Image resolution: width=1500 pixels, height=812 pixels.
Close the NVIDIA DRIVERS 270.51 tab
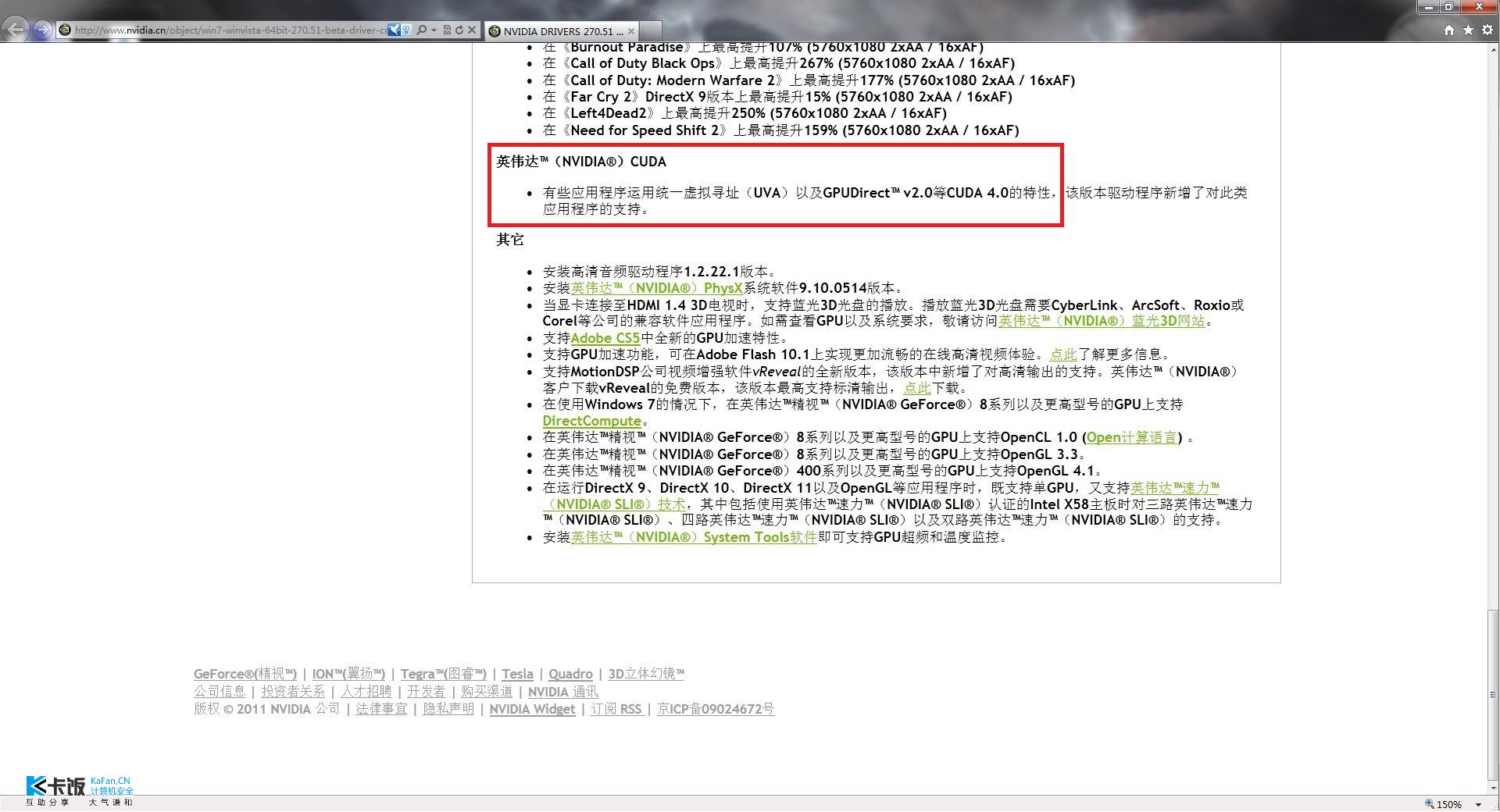click(631, 31)
